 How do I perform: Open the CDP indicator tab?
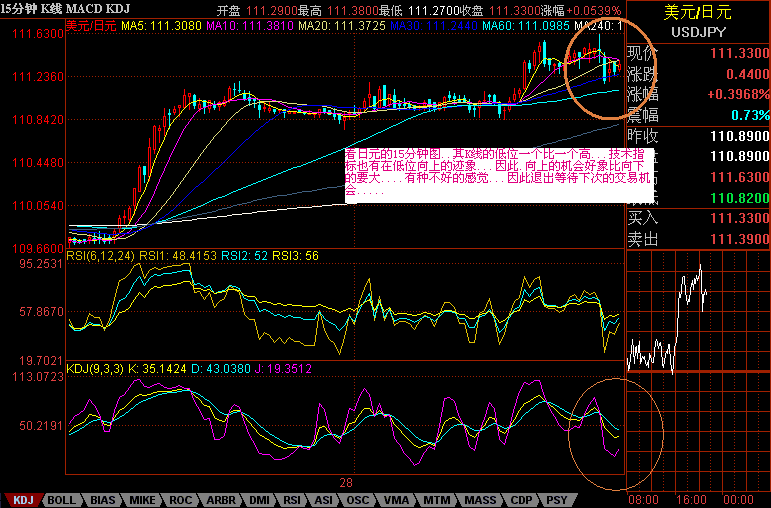[x=521, y=500]
